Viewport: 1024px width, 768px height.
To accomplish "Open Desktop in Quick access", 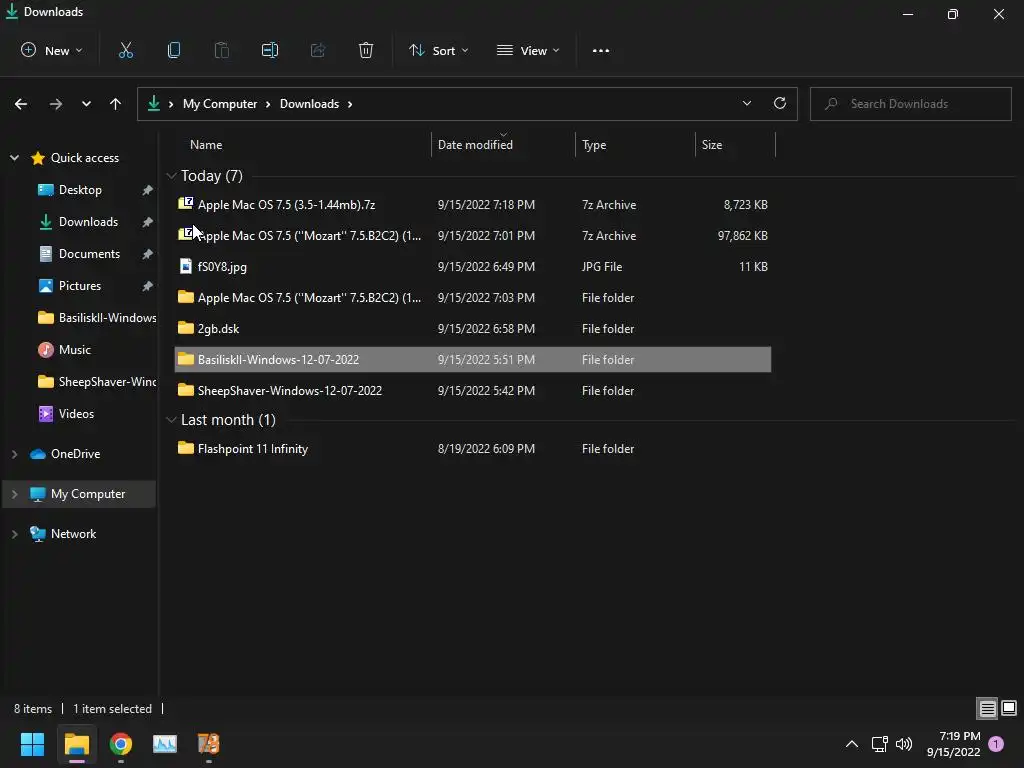I will click(80, 189).
